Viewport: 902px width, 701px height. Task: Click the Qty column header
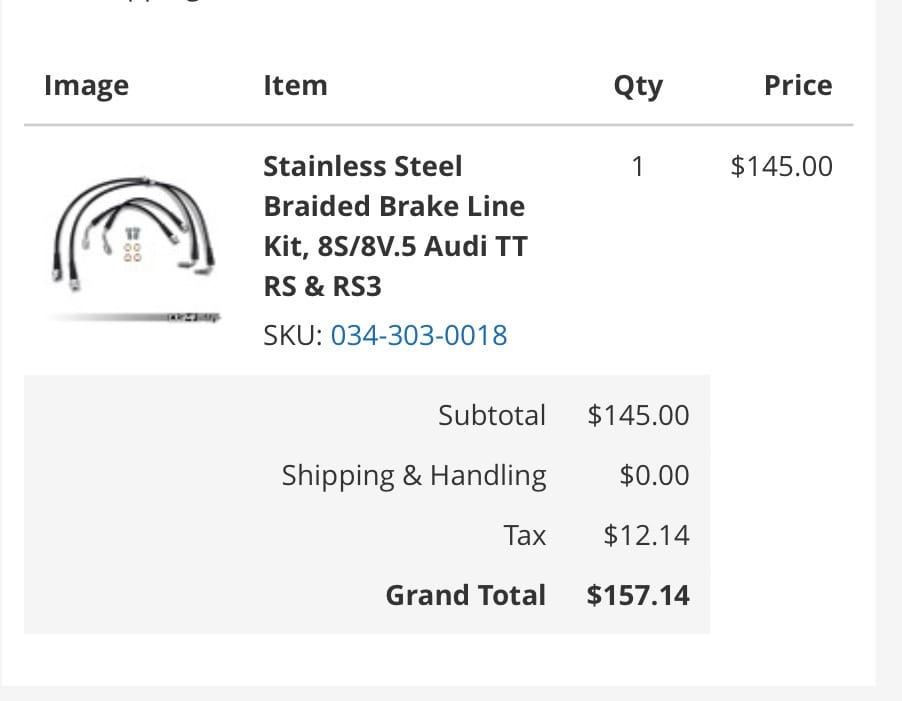pyautogui.click(x=638, y=86)
